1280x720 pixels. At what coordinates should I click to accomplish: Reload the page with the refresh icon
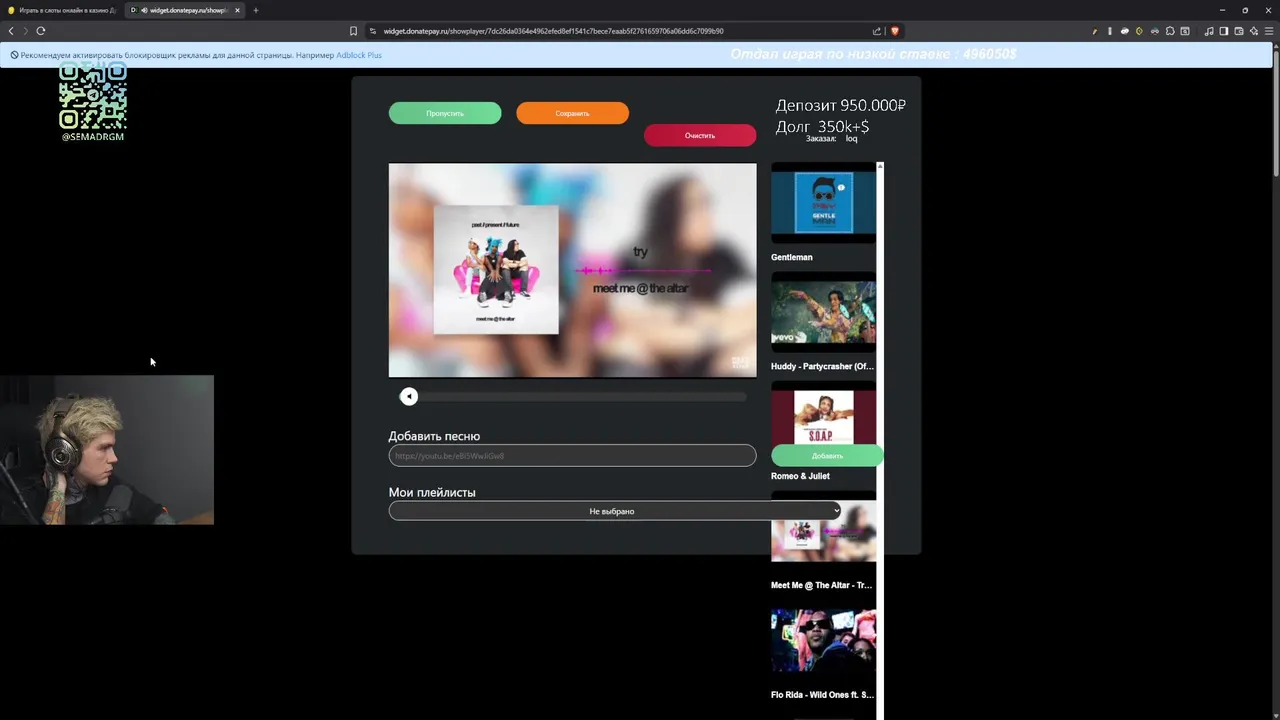[41, 31]
